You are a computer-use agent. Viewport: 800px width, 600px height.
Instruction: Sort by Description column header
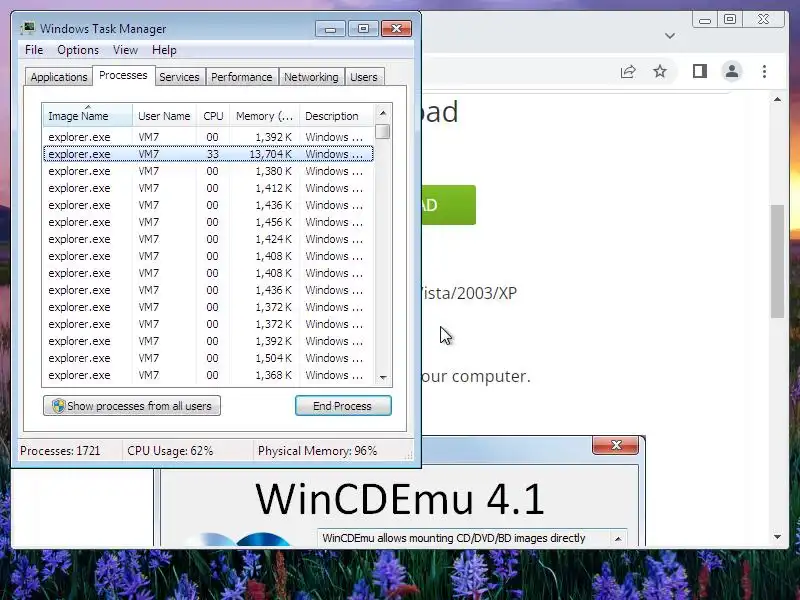337,116
